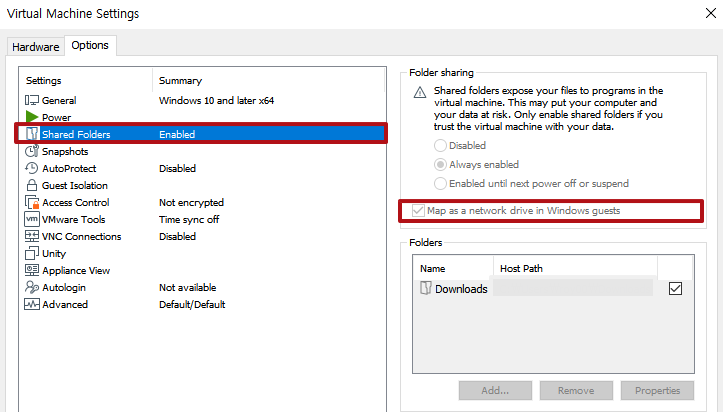This screenshot has width=723, height=412.
Task: Click the green Power play icon
Action: point(32,117)
